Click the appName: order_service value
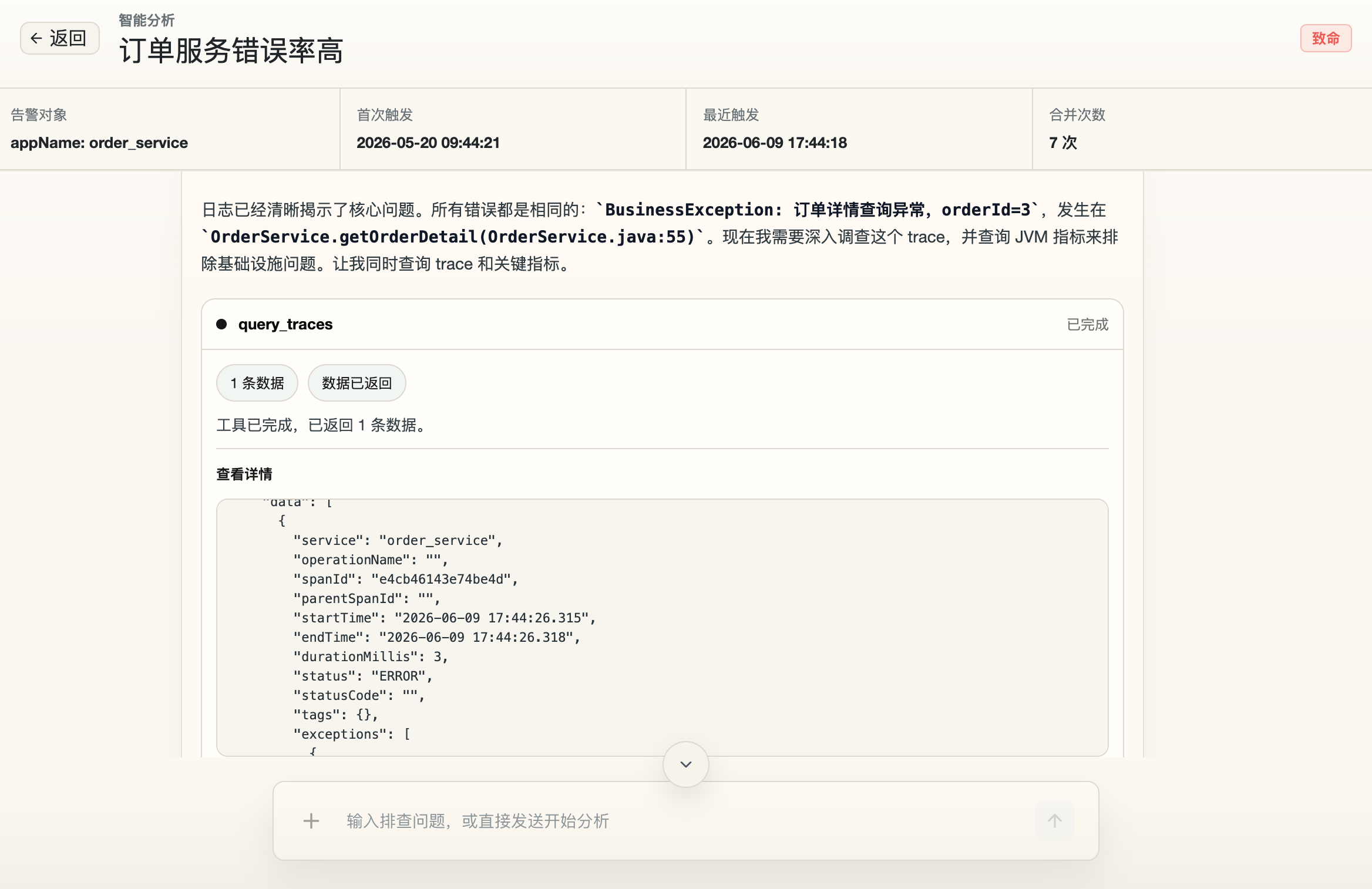The width and height of the screenshot is (1372, 889). (99, 143)
